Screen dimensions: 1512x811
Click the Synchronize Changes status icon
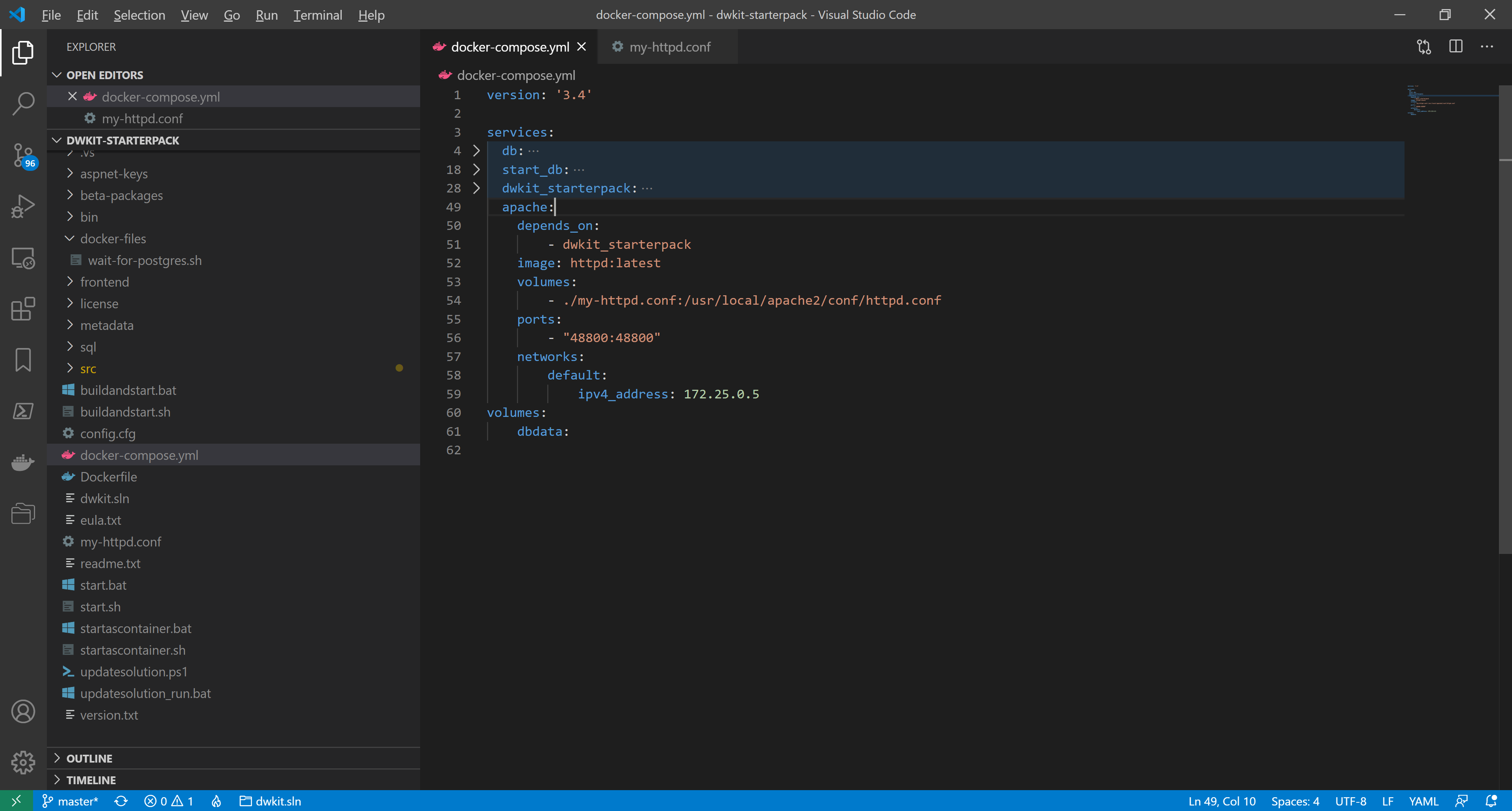point(121,801)
